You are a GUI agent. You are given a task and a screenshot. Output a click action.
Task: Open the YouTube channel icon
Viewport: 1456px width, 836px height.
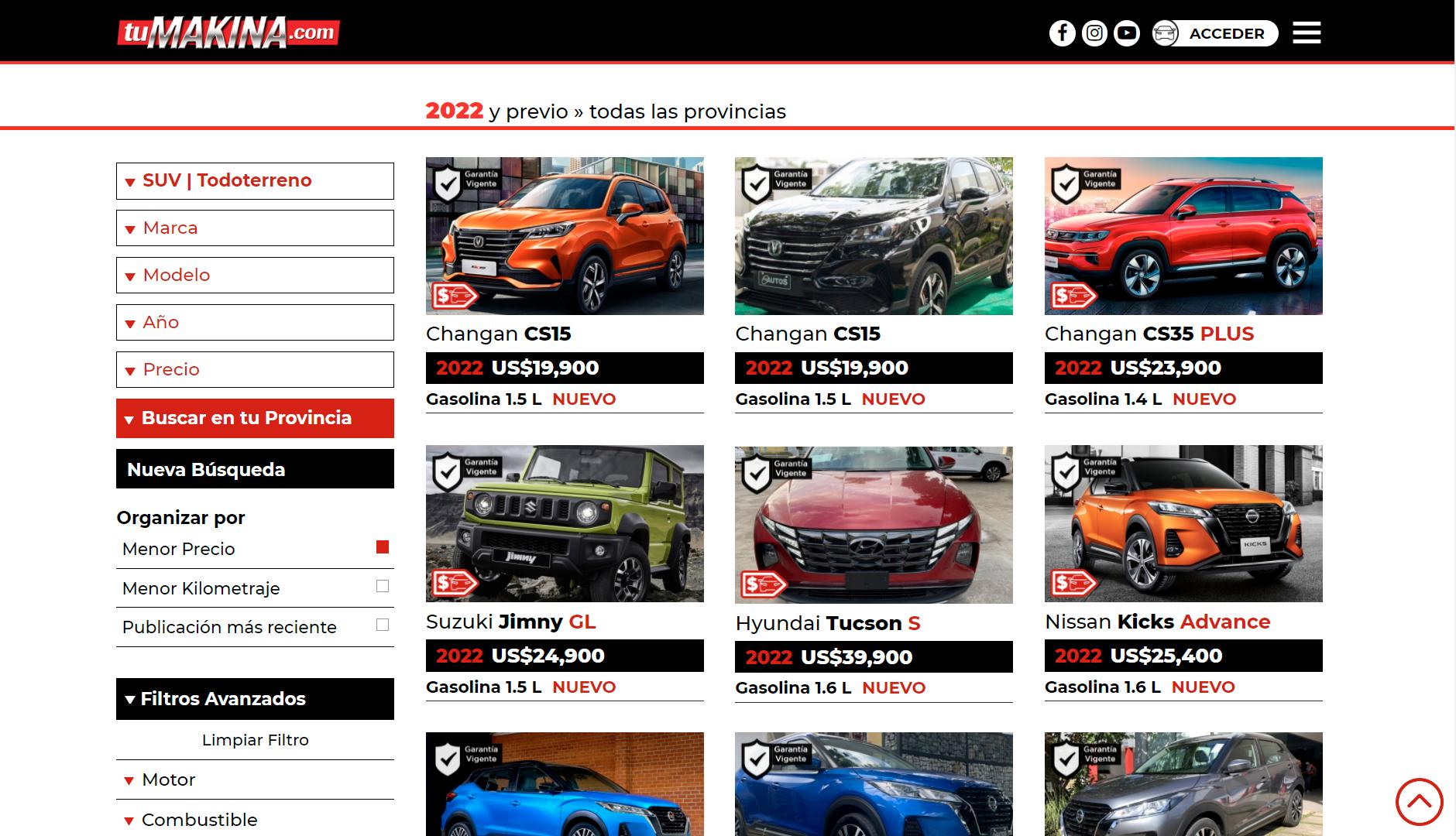coord(1127,33)
